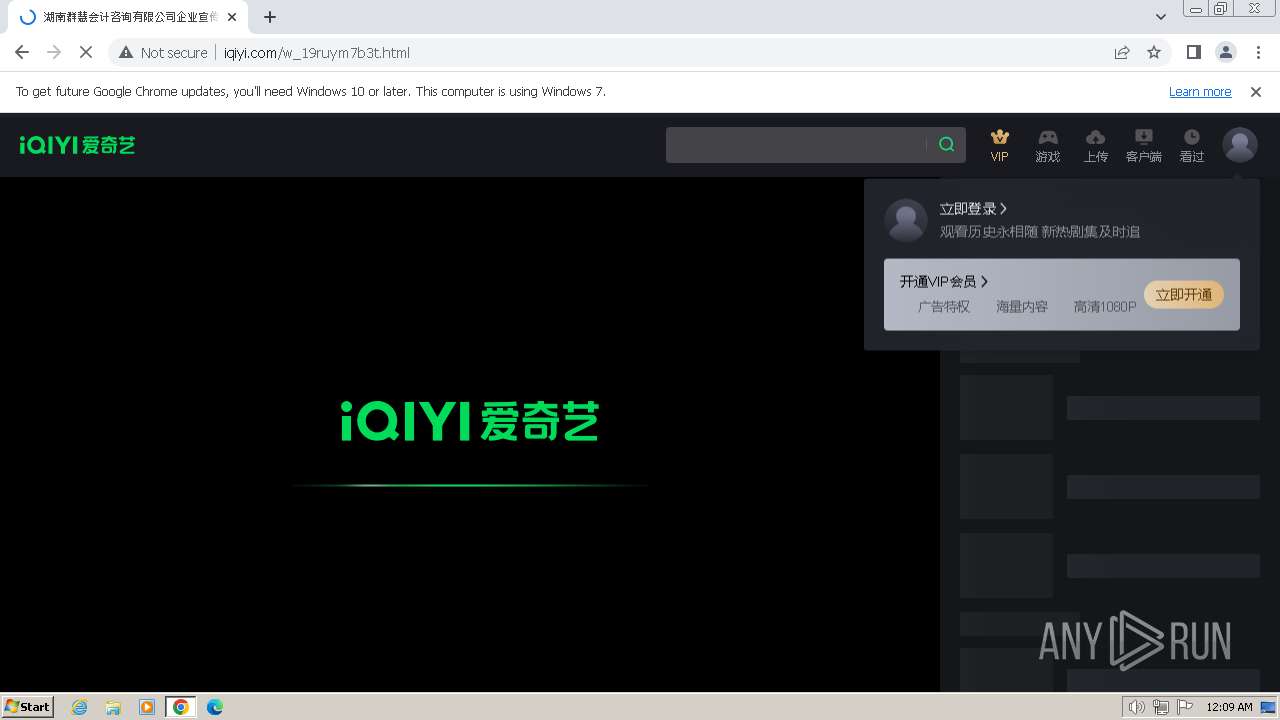This screenshot has width=1280, height=720.
Task: Open the 游戏 games controller icon
Action: pyautogui.click(x=1047, y=145)
